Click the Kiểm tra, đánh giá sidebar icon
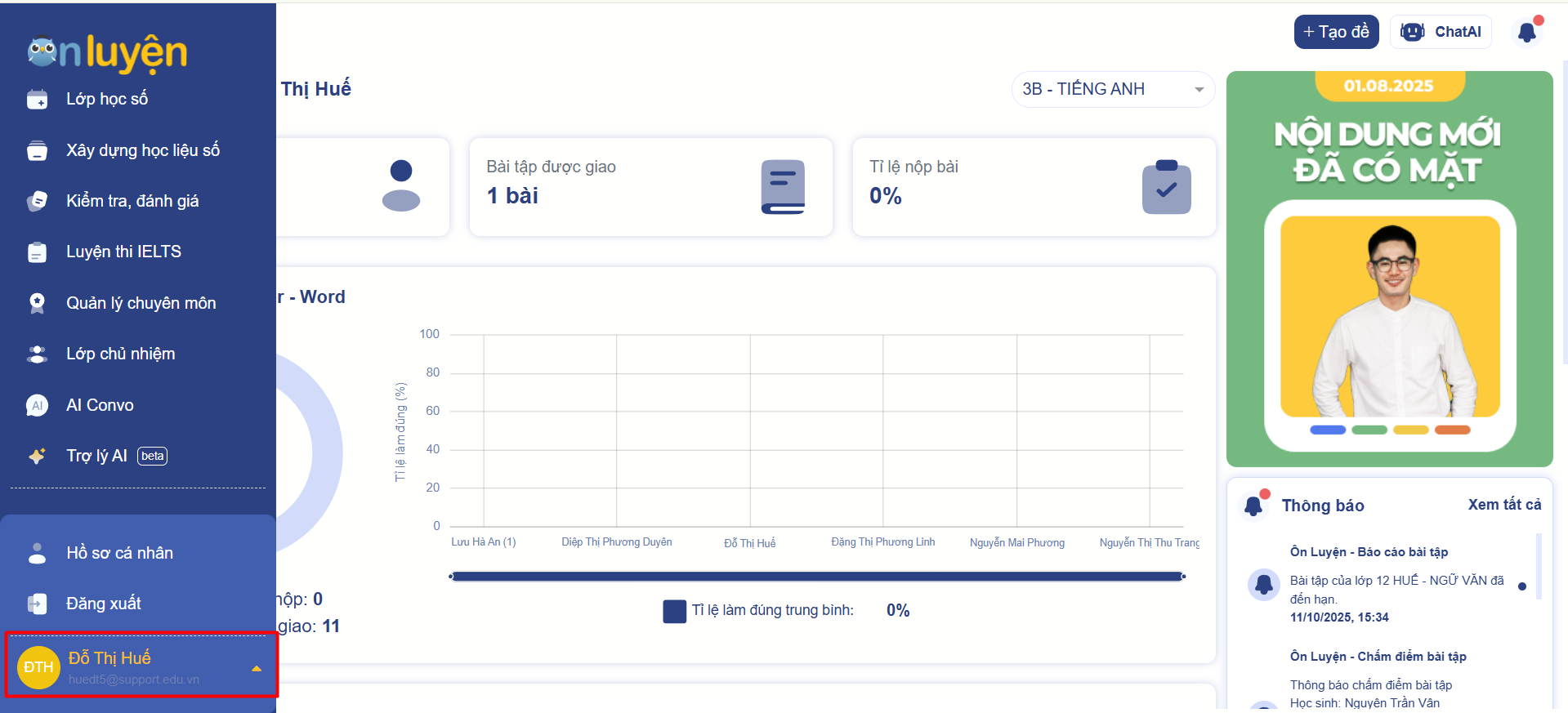The height and width of the screenshot is (713, 1568). click(x=37, y=201)
